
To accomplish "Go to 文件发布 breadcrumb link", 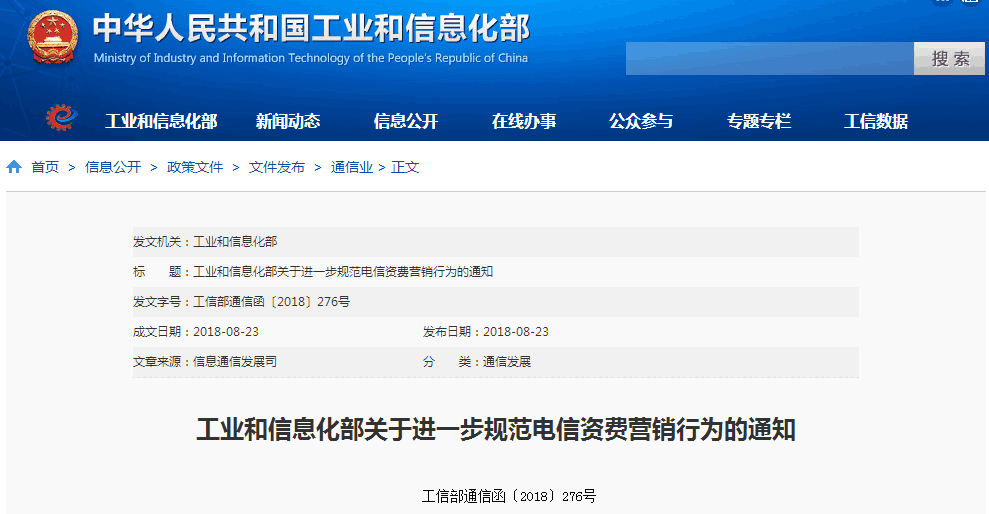I will coord(277,167).
